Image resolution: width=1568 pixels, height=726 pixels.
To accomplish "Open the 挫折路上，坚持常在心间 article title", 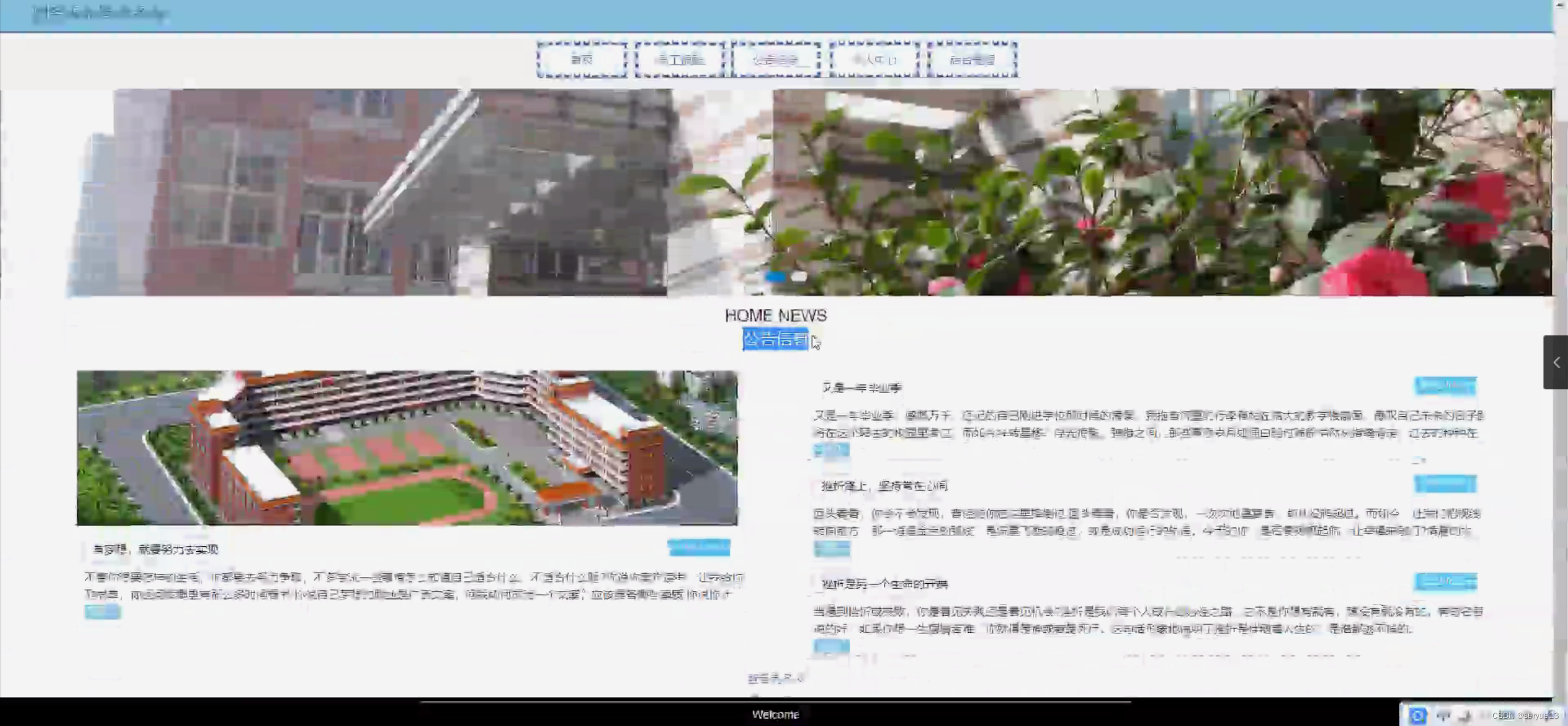I will 884,486.
